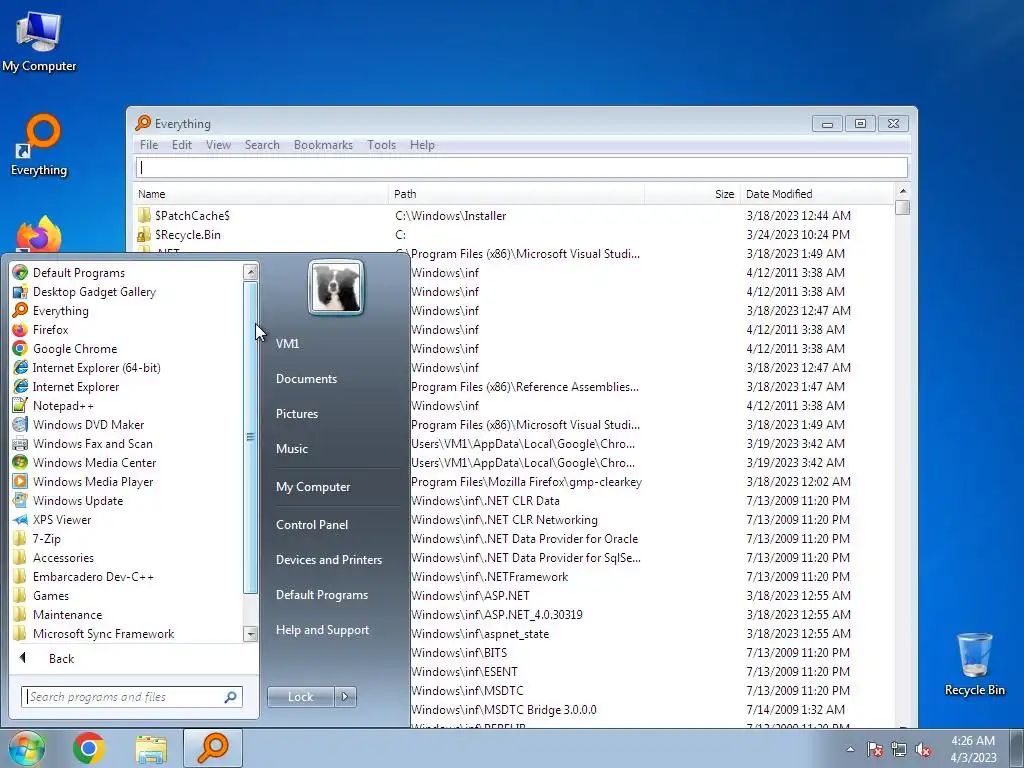Open Devices and Printers
The width and height of the screenshot is (1024, 768).
328,560
